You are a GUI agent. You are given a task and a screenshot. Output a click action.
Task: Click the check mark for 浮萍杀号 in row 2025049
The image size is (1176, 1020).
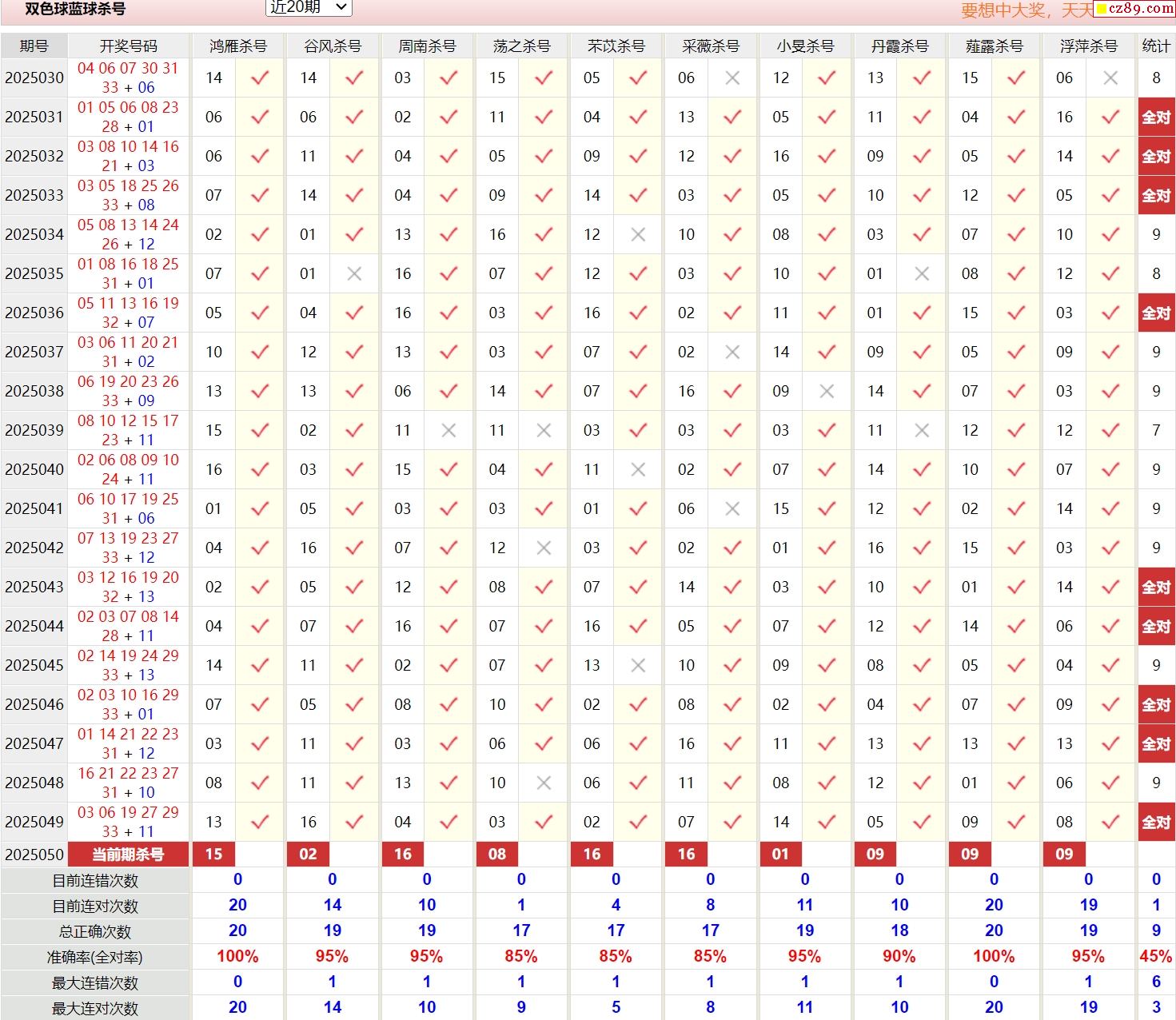point(1110,823)
